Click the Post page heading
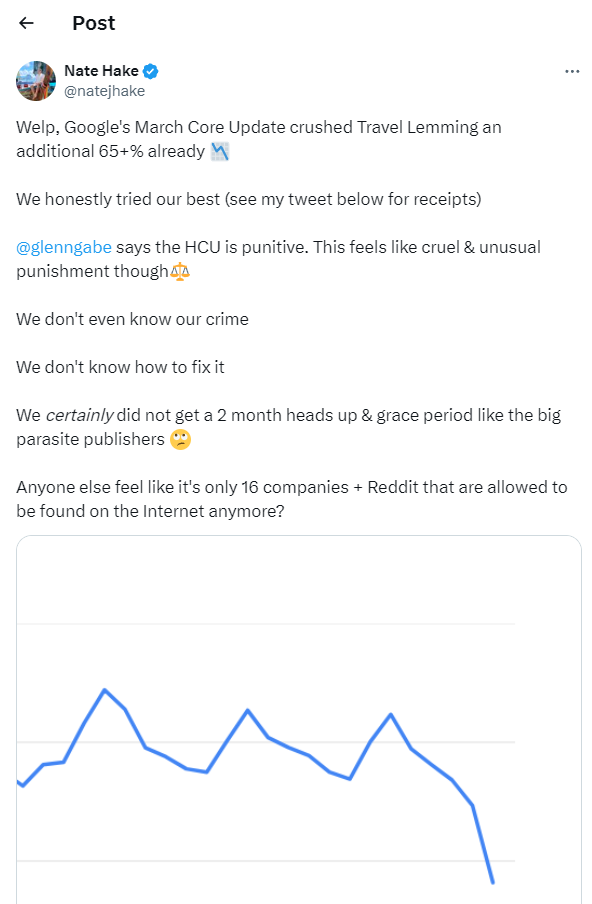 click(93, 23)
